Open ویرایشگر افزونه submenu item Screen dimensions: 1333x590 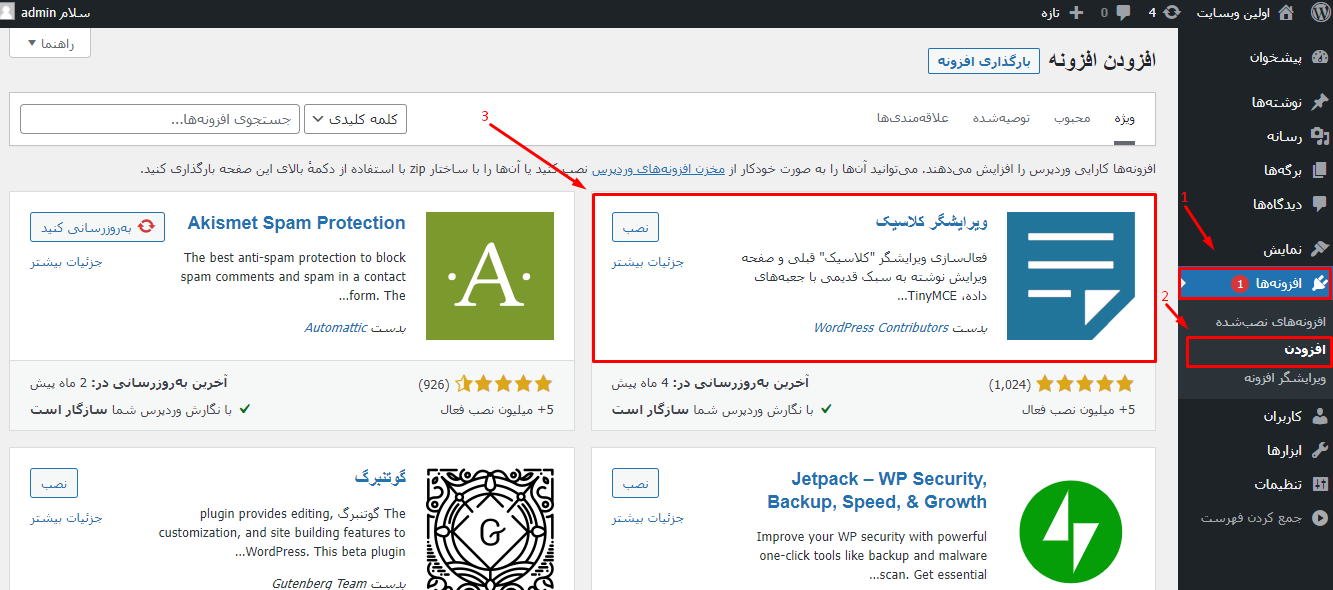coord(1284,378)
